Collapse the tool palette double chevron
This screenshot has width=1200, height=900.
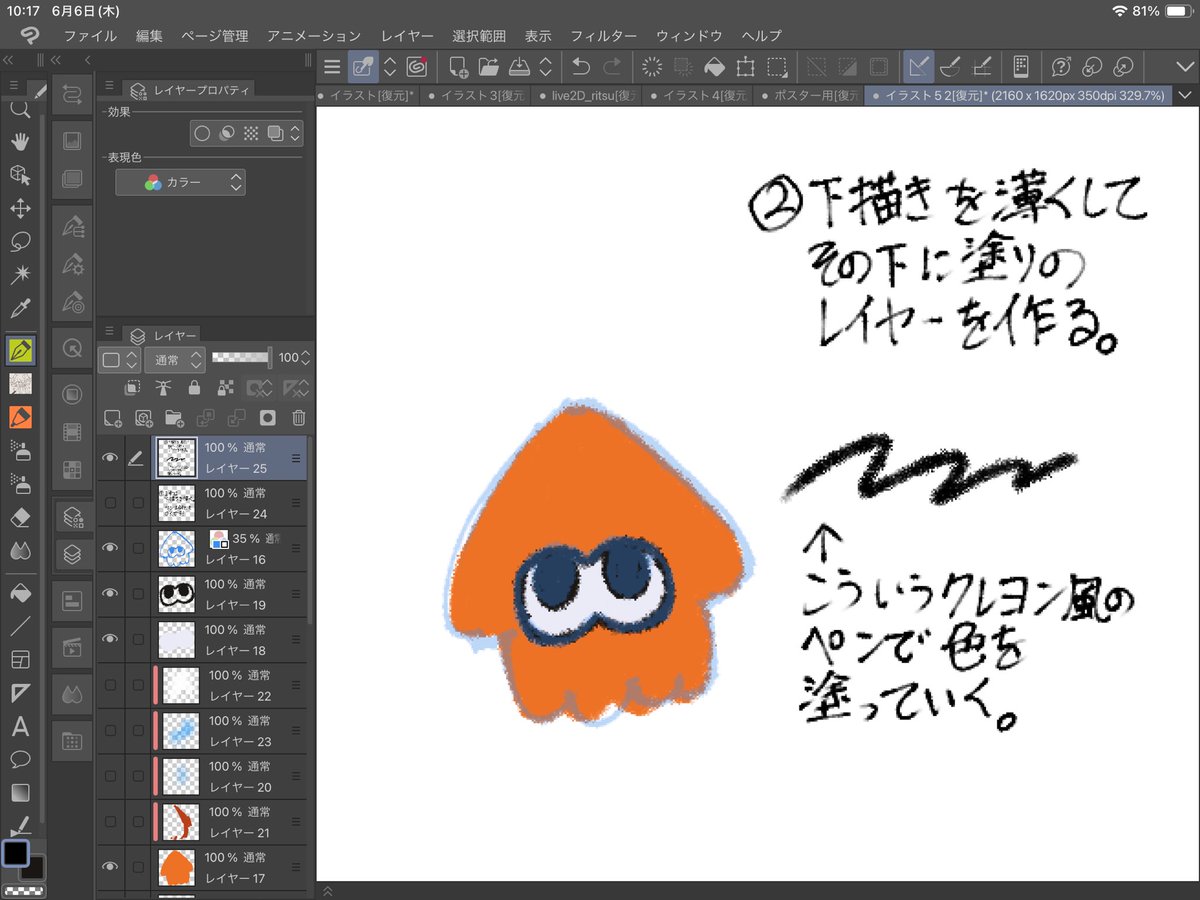click(8, 61)
